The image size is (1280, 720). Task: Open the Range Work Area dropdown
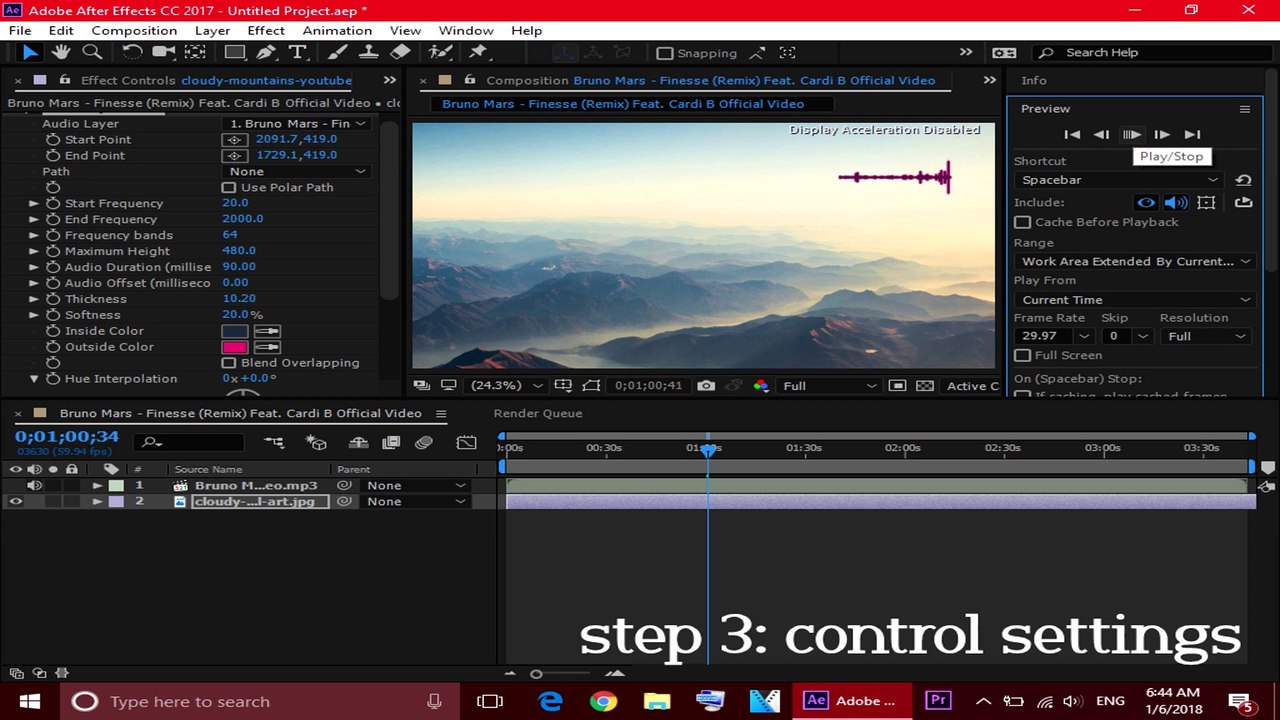[x=1135, y=262]
